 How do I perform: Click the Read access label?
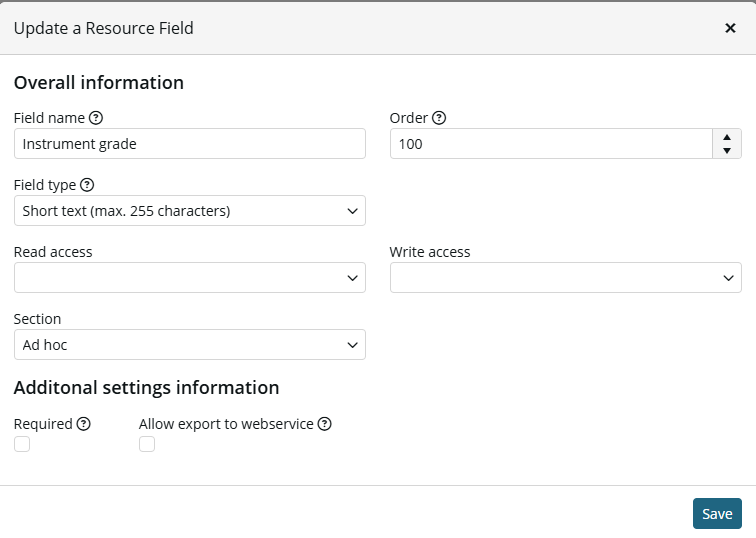pyautogui.click(x=53, y=252)
